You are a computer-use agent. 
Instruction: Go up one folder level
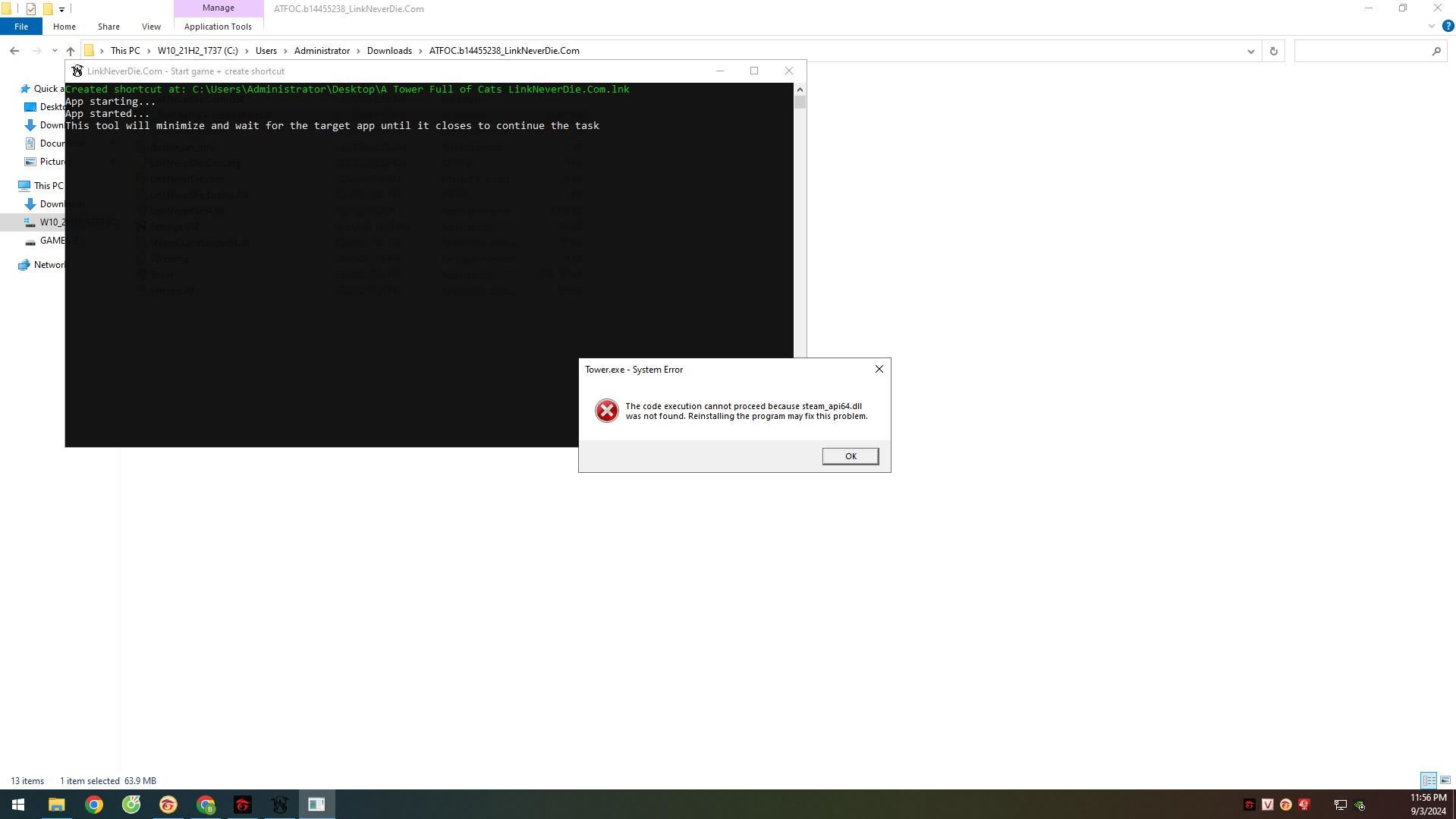71,51
